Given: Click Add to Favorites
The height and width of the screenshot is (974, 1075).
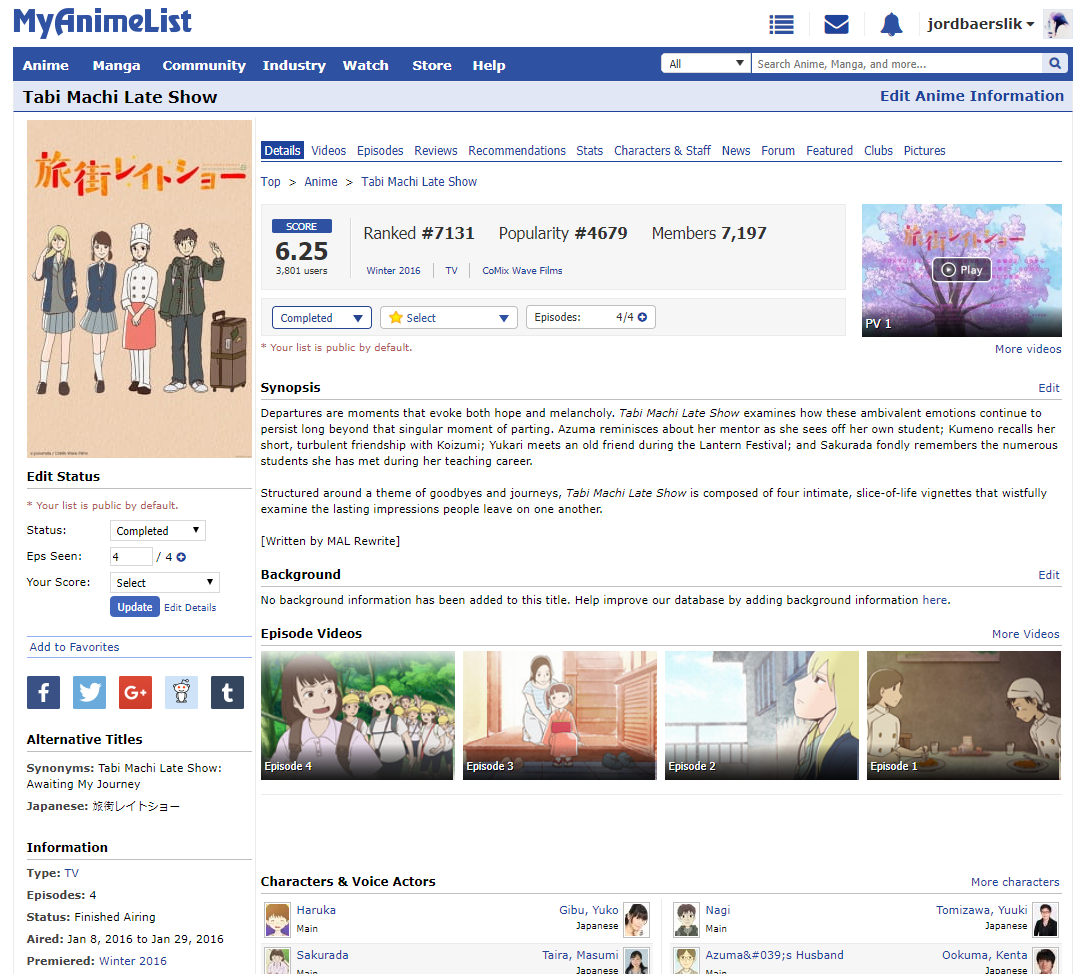Looking at the screenshot, I should click(74, 647).
